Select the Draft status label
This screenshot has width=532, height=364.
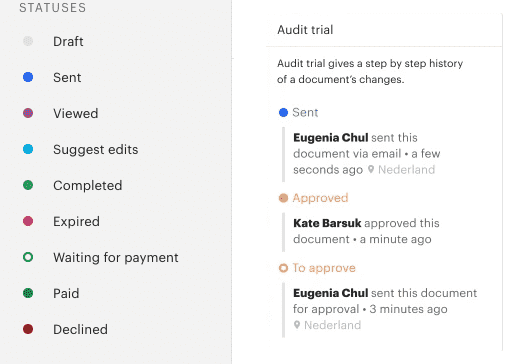tap(68, 41)
